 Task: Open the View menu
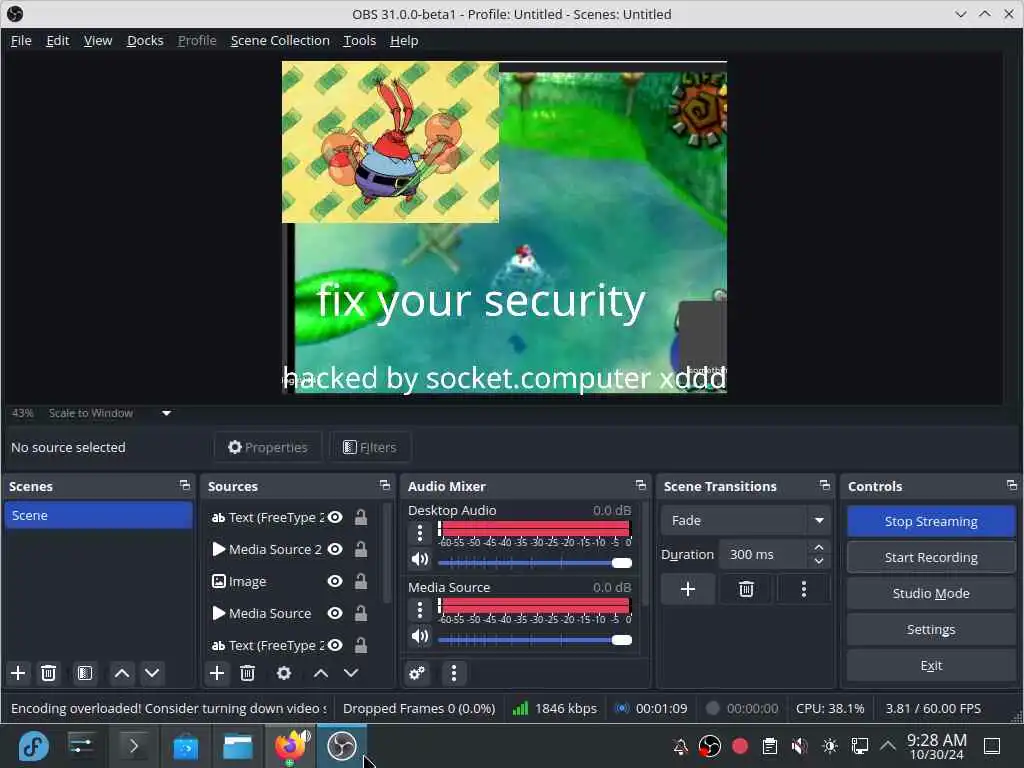click(98, 40)
